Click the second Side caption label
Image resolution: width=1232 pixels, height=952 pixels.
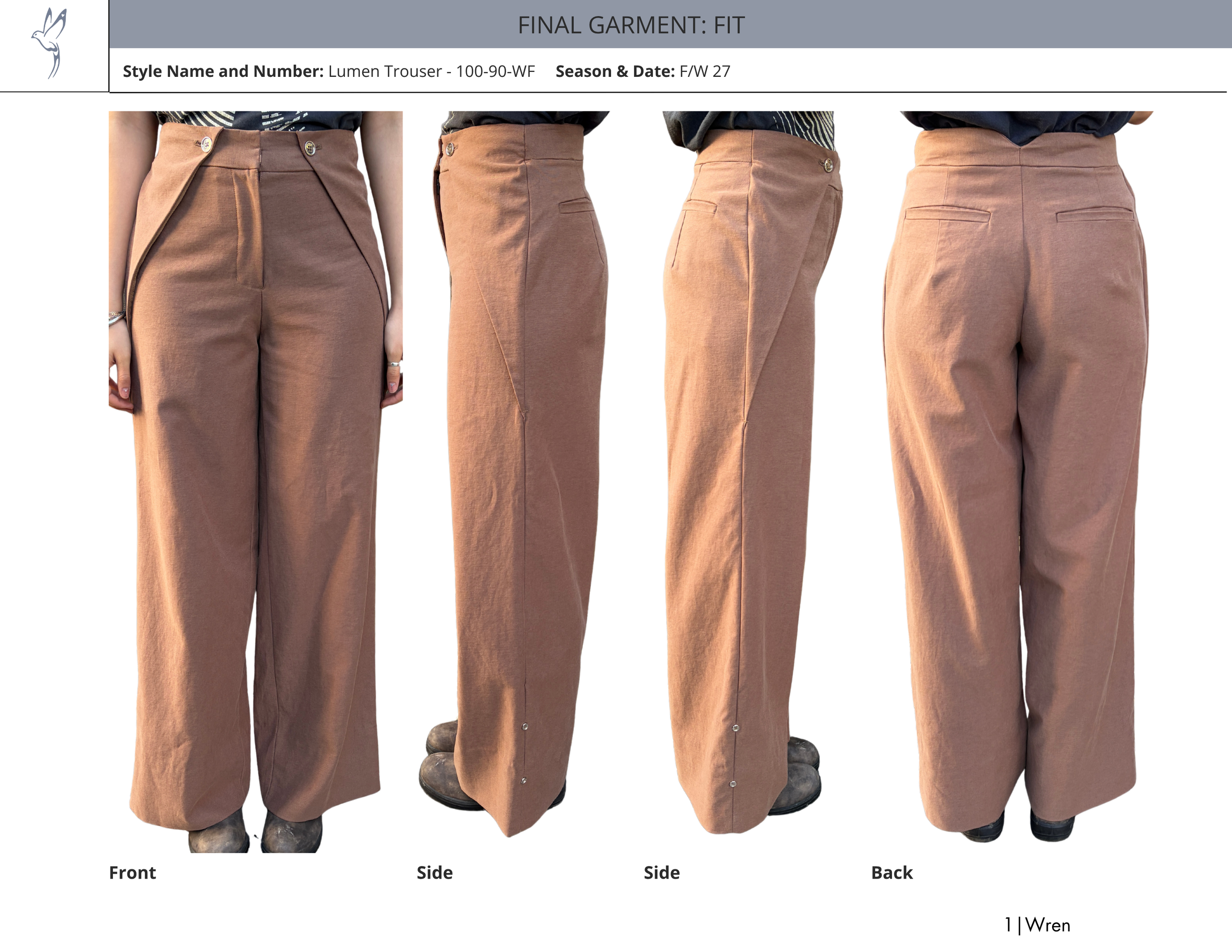[662, 873]
